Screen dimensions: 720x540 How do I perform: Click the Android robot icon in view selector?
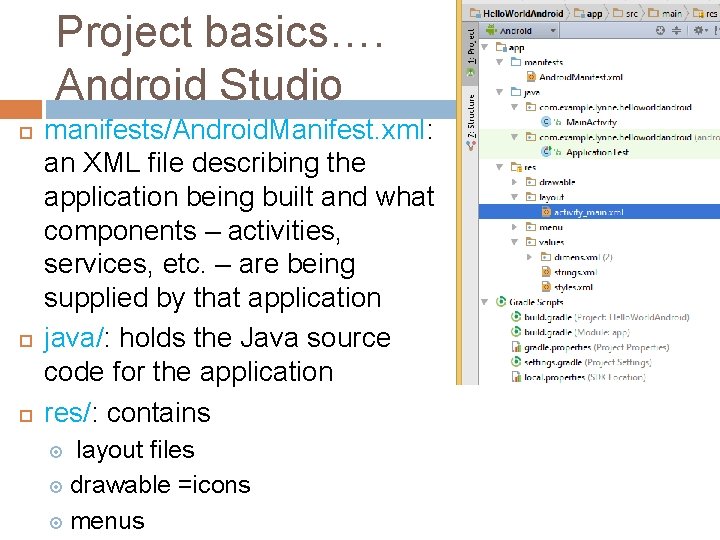492,30
